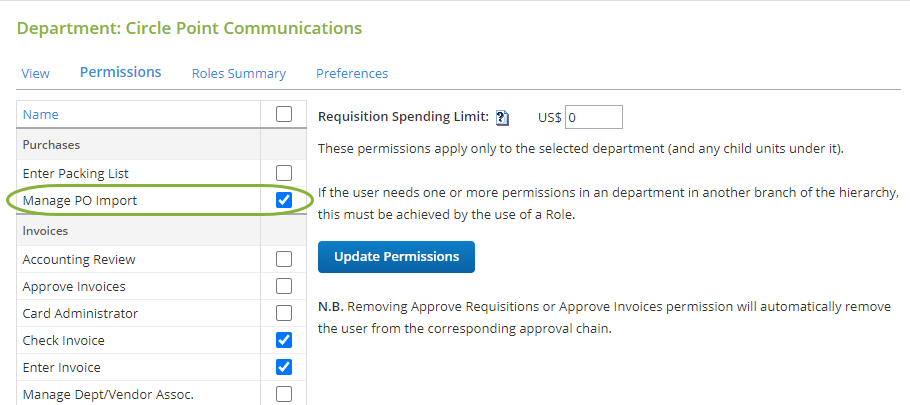
Task: Check the Card Administrator checkbox
Action: click(284, 313)
